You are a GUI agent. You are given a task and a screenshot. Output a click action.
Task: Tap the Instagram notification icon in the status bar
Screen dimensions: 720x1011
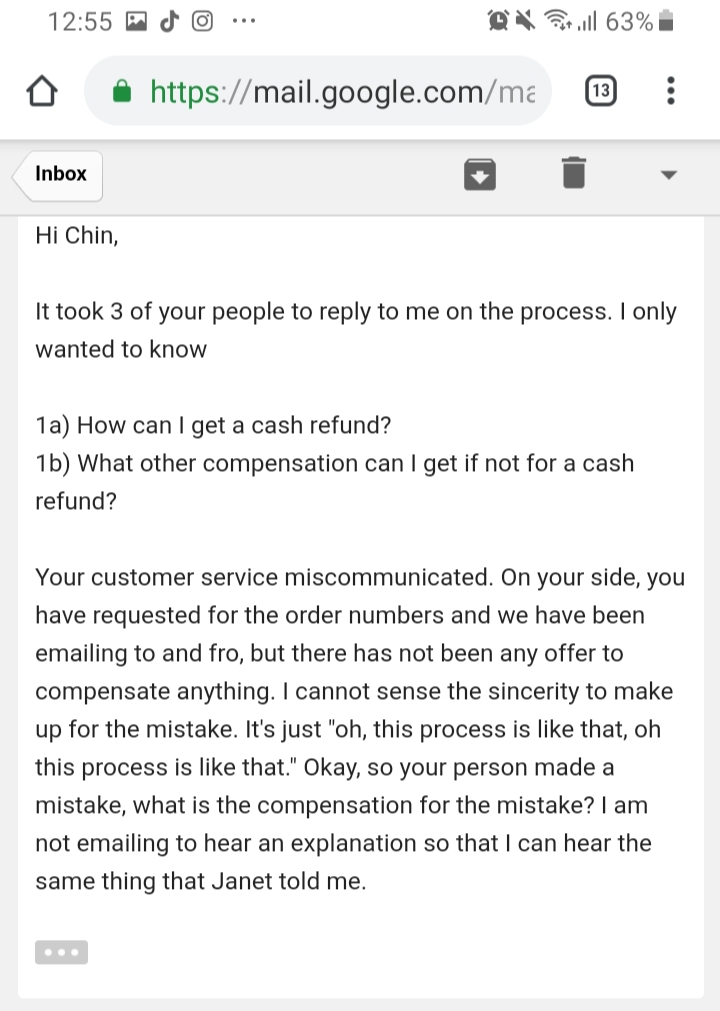pos(202,21)
